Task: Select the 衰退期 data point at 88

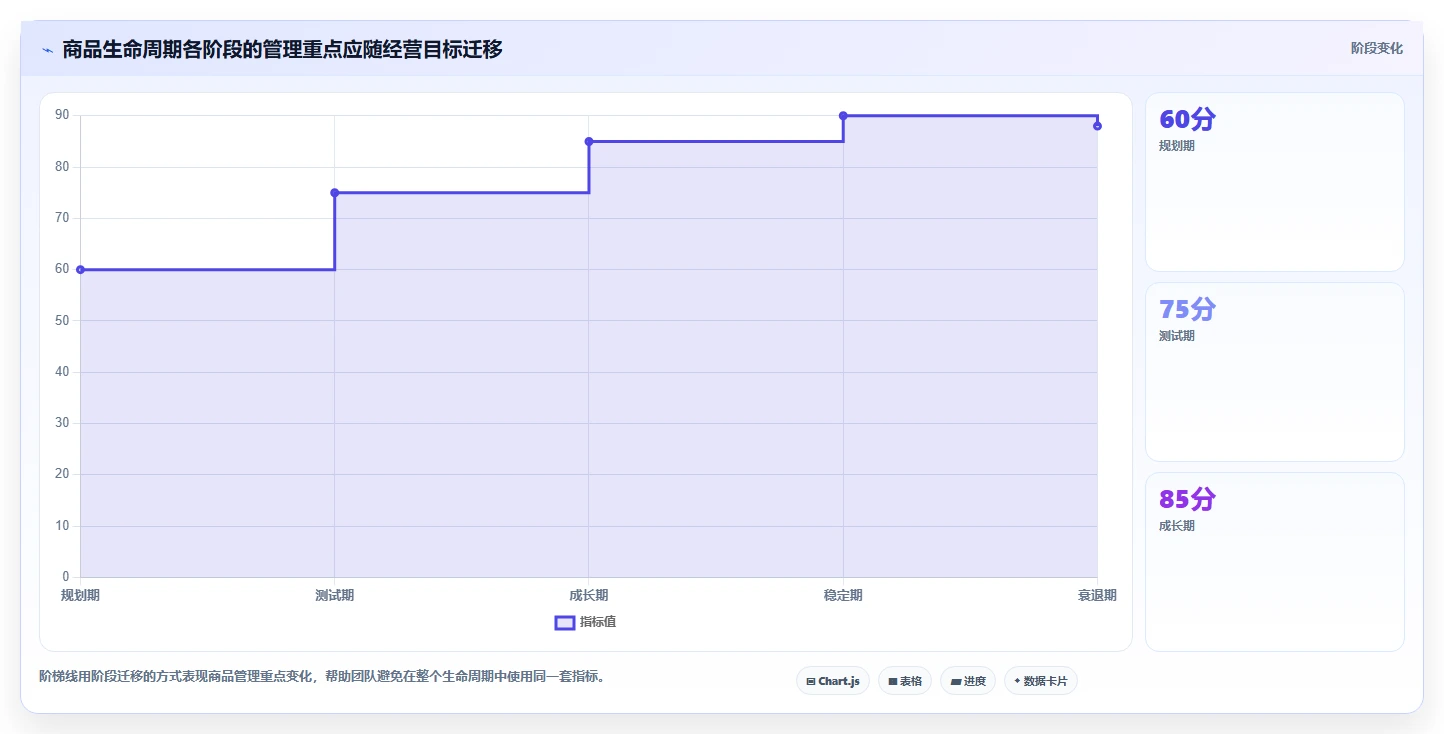Action: 1097,126
